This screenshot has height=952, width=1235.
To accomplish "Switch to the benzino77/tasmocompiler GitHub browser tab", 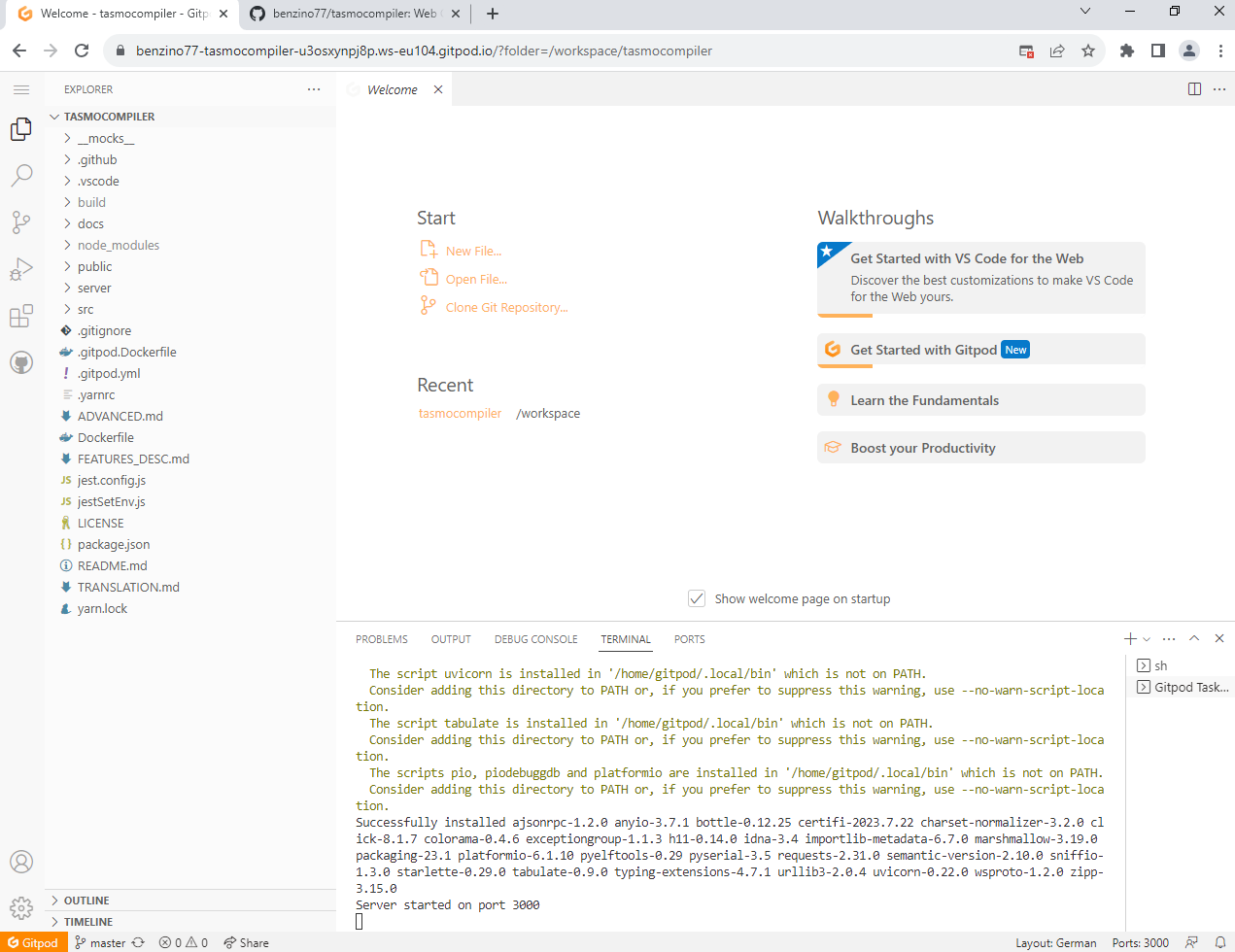I will click(355, 14).
